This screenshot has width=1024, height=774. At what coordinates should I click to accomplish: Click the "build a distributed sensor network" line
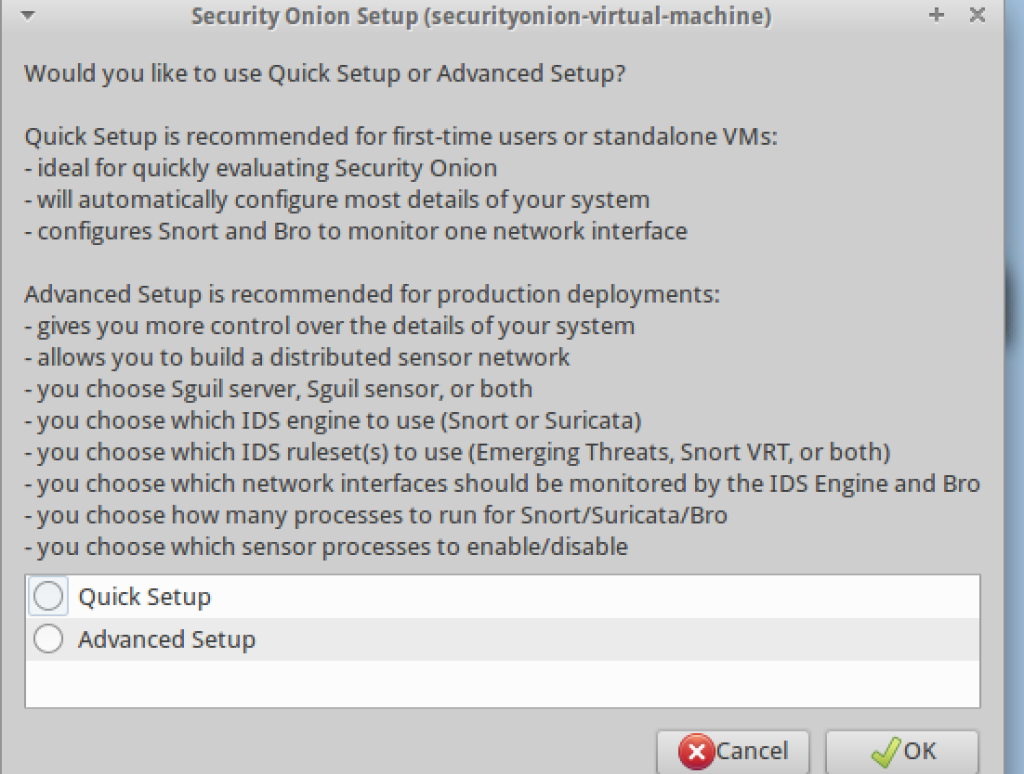click(x=304, y=357)
